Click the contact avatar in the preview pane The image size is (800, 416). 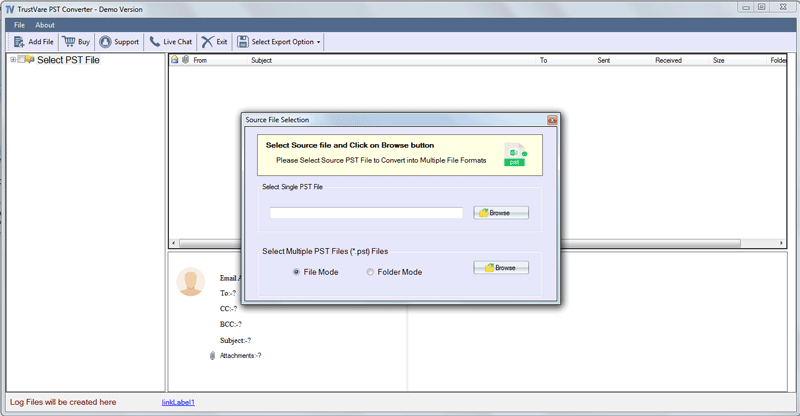coord(191,281)
